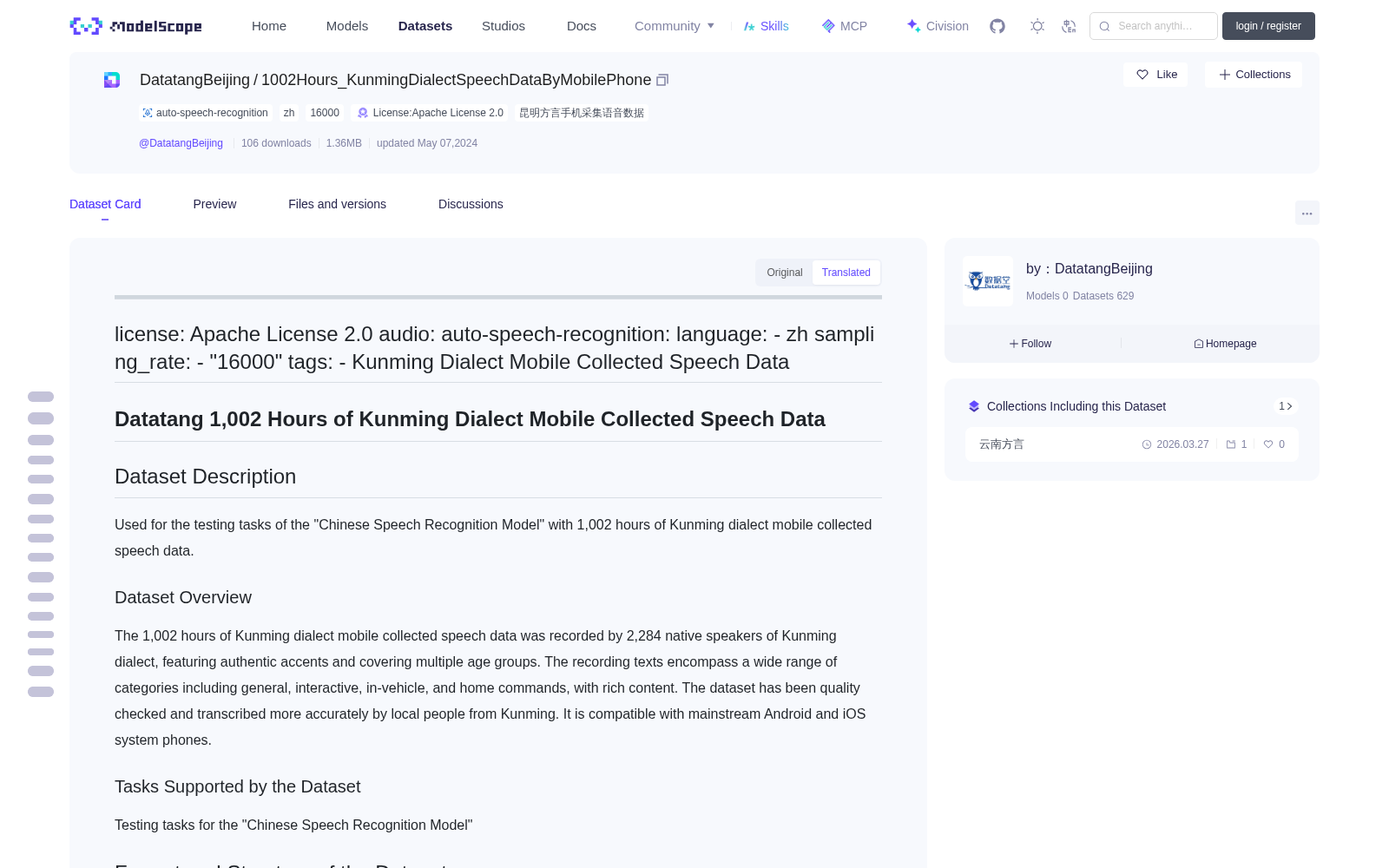Click the auto-speech-recognition task tag
1389x868 pixels.
click(x=206, y=113)
